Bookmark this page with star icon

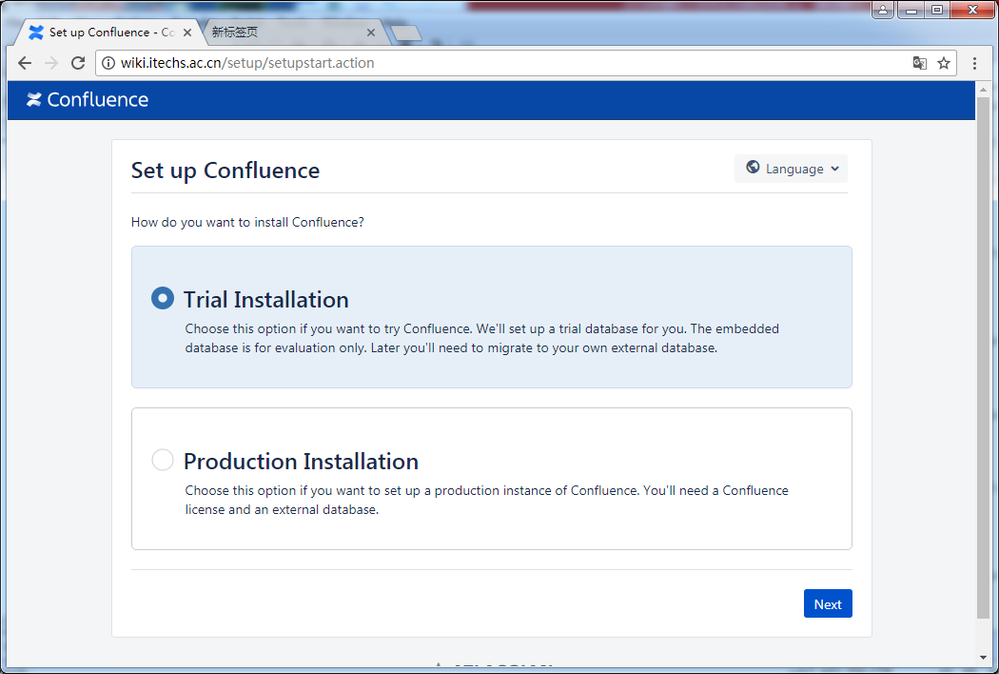coord(944,63)
